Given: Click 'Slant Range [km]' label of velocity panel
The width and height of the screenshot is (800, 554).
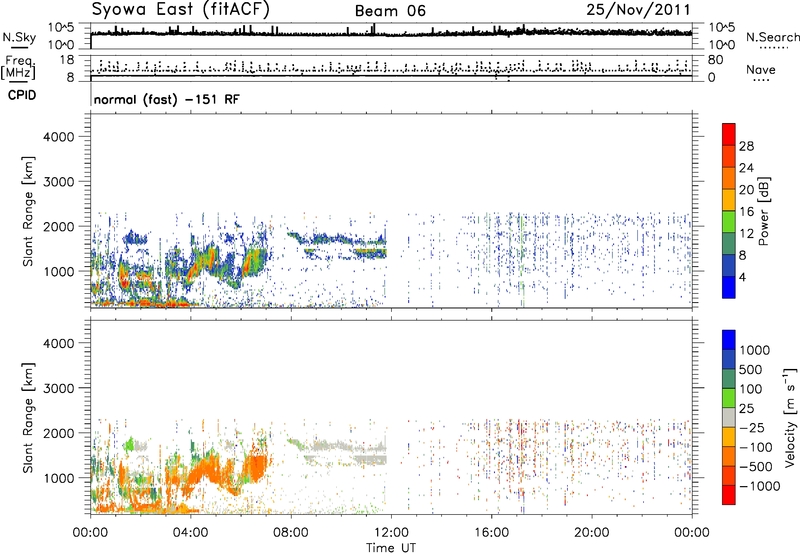Looking at the screenshot, I should point(28,417).
